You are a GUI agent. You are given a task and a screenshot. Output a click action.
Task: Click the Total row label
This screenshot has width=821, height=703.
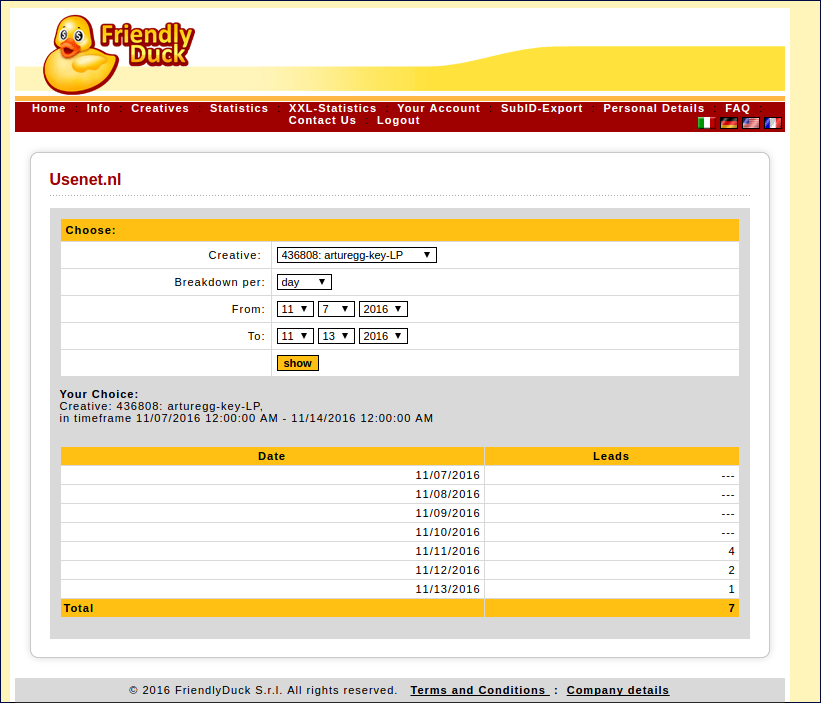pyautogui.click(x=79, y=608)
